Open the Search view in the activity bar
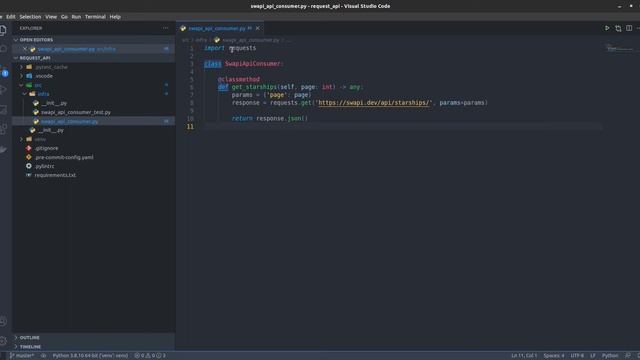Screen dimensions: 640x360 [3, 49]
